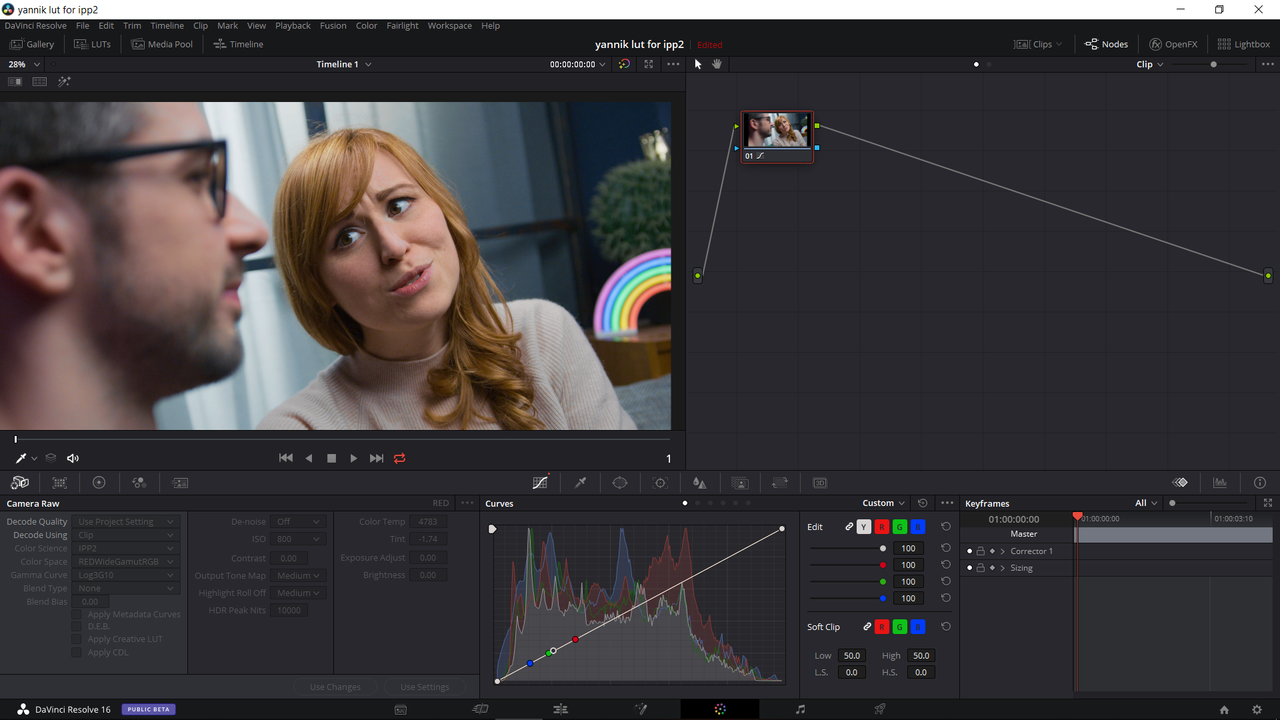Open the Color menu
Viewport: 1280px width, 720px height.
[366, 26]
